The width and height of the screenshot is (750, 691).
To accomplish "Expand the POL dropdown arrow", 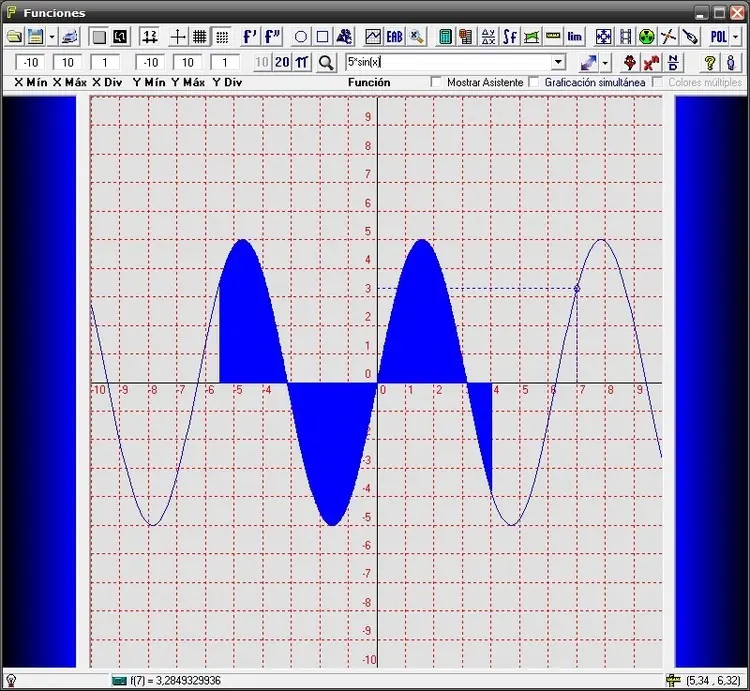I will [735, 36].
